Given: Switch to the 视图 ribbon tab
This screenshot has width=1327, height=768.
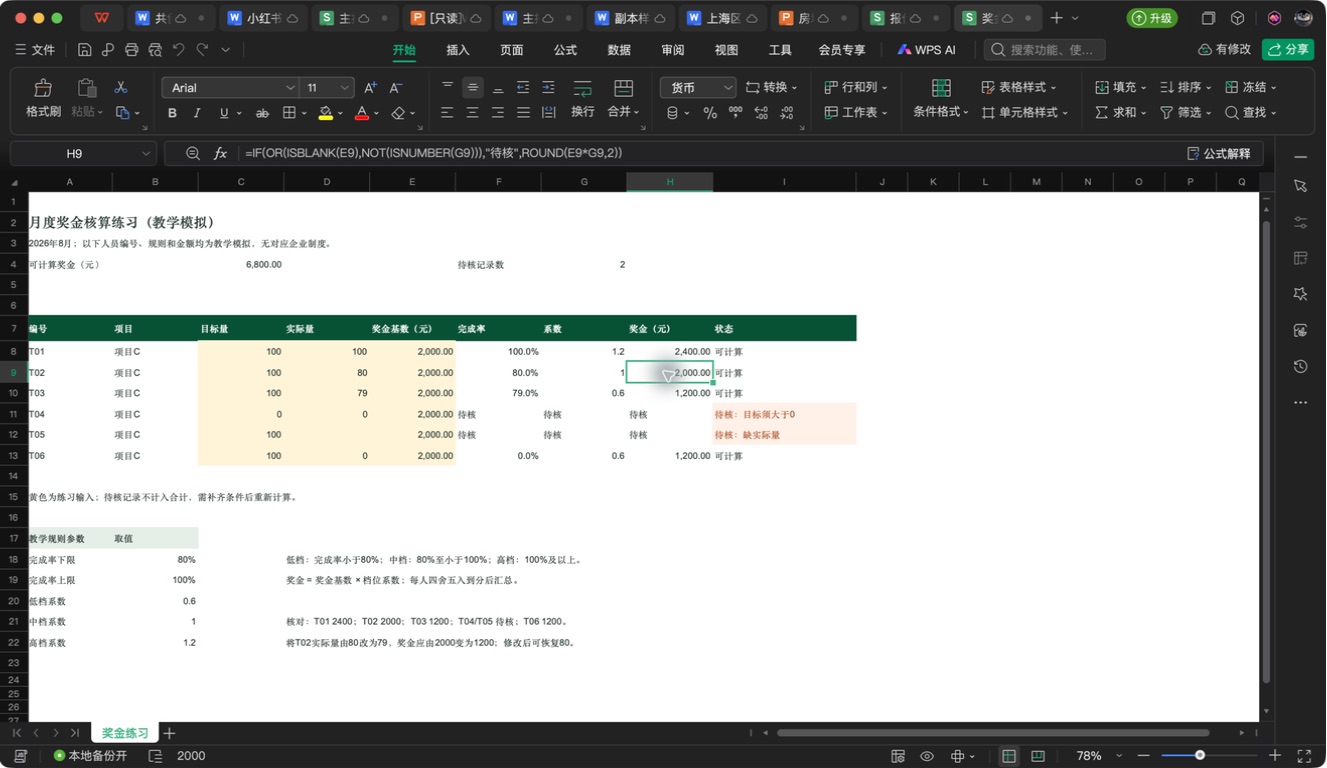Looking at the screenshot, I should [x=726, y=50].
